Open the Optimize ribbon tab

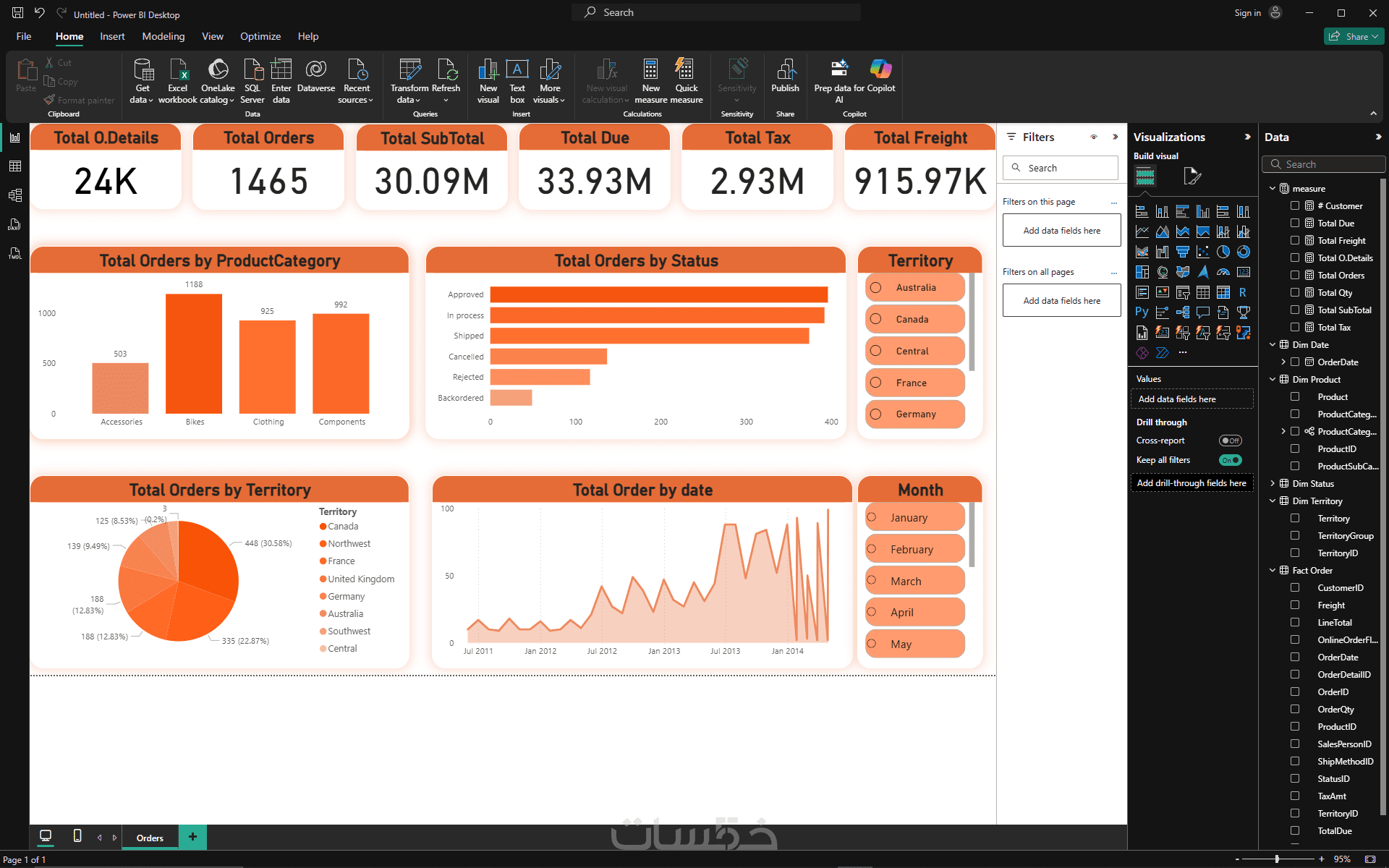point(260,36)
